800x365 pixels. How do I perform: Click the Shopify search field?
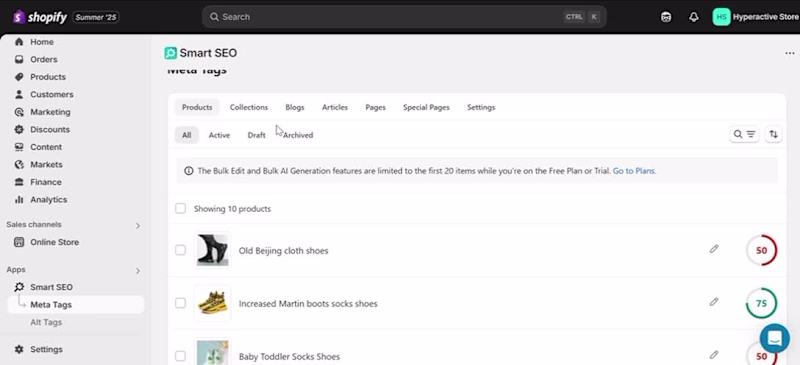(x=404, y=17)
